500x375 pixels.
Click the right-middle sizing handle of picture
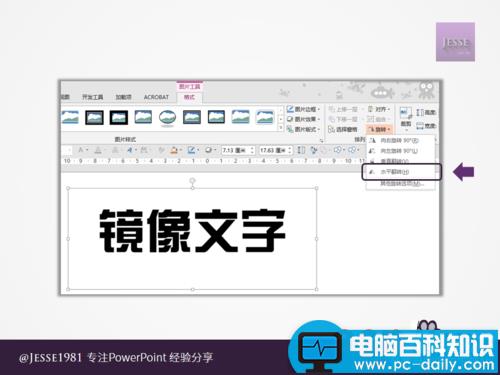(x=317, y=239)
